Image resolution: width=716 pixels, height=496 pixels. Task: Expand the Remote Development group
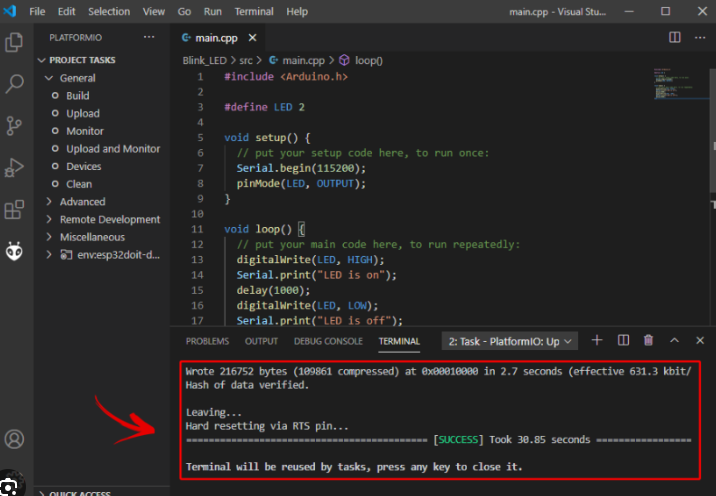pos(109,219)
